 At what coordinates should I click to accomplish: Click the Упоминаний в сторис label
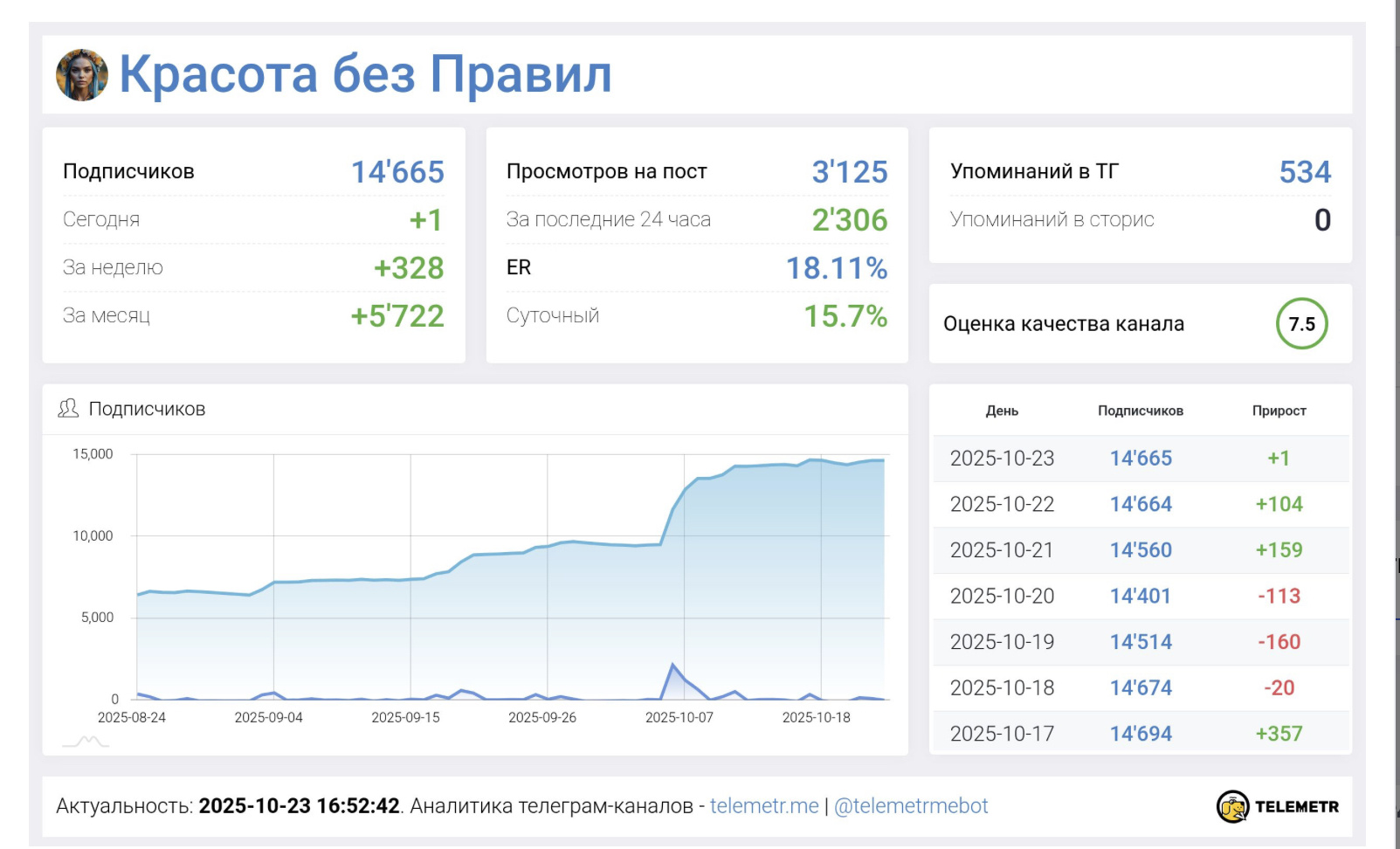[1052, 219]
